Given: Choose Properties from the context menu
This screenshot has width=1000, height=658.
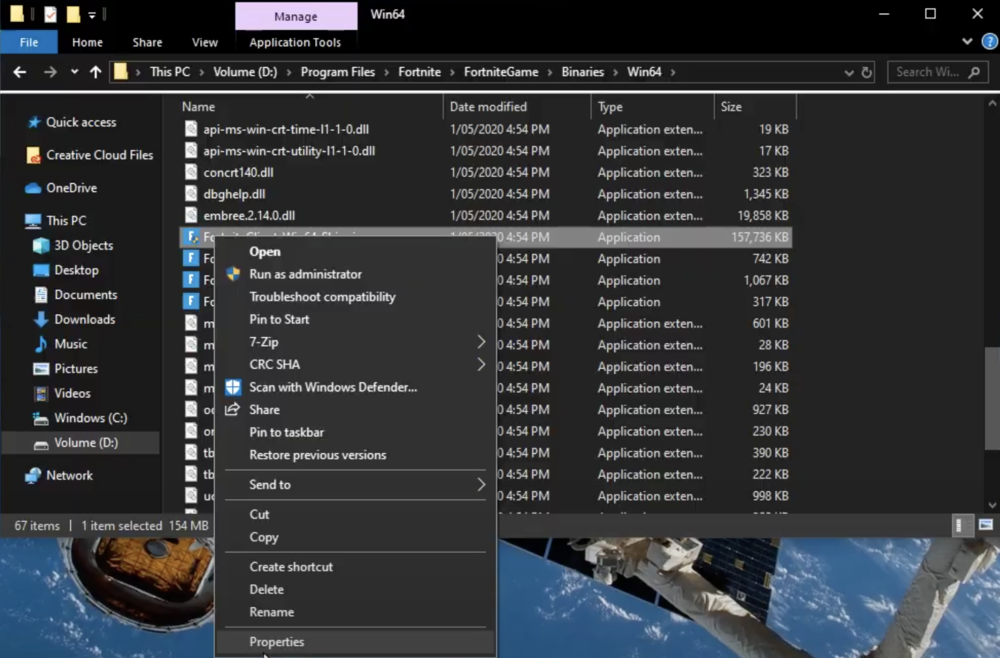Looking at the screenshot, I should tap(277, 642).
